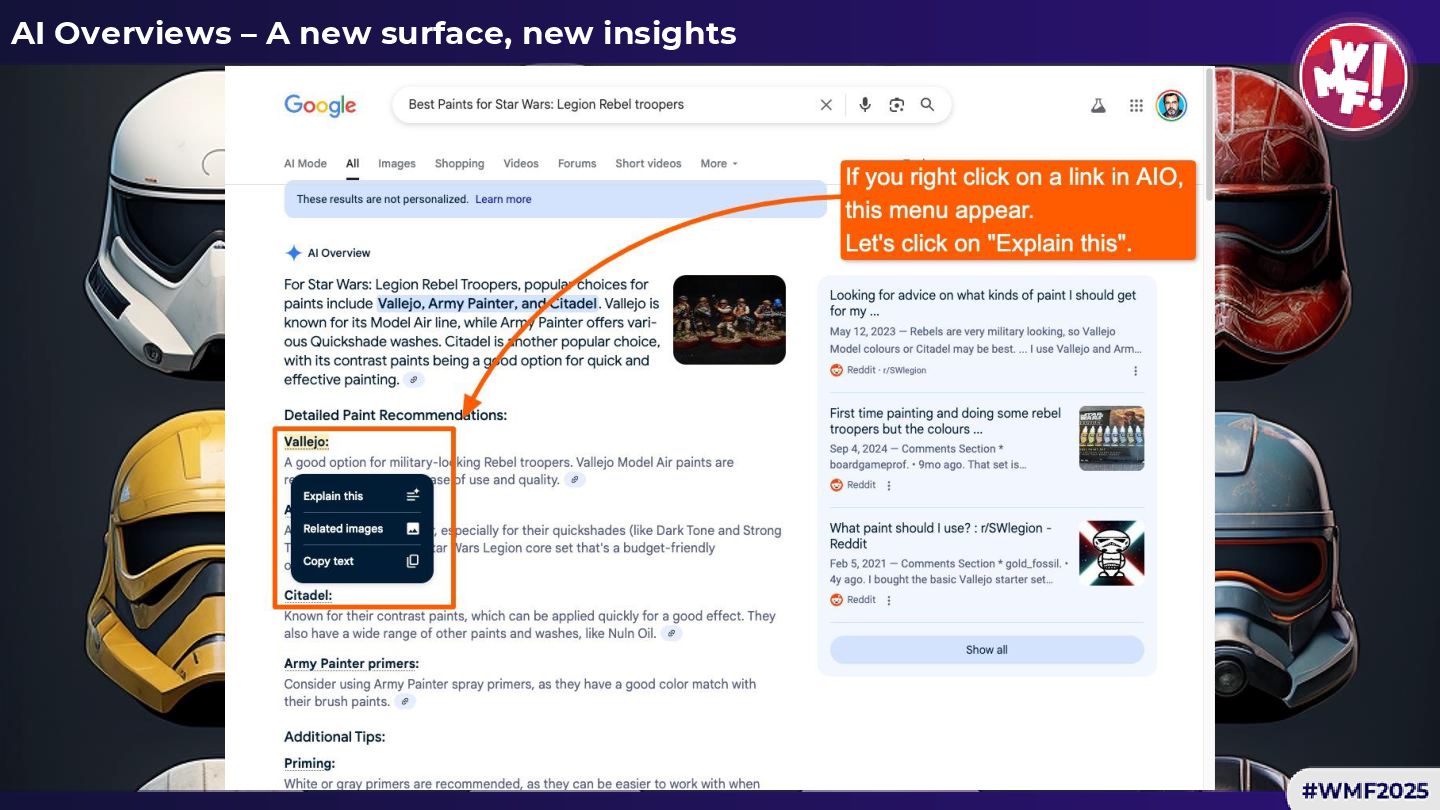Click highlighted text 'Vallejo, Army Painter, and Citadel'
This screenshot has width=1440, height=810.
tap(487, 304)
